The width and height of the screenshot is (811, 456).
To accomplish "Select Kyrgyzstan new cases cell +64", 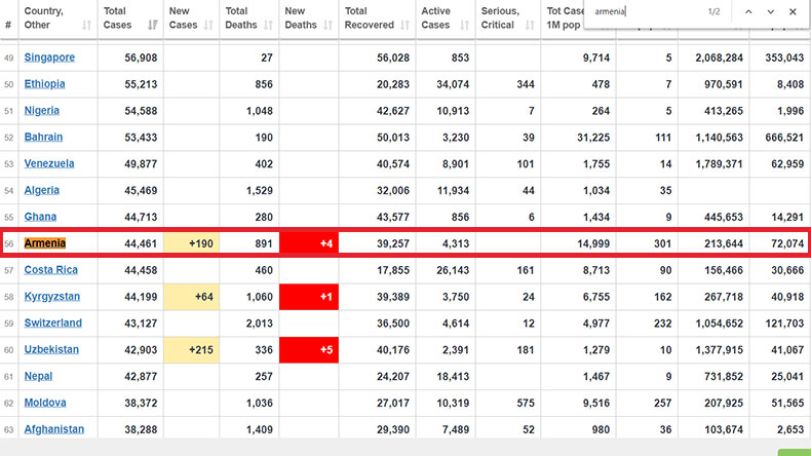I will coord(191,297).
